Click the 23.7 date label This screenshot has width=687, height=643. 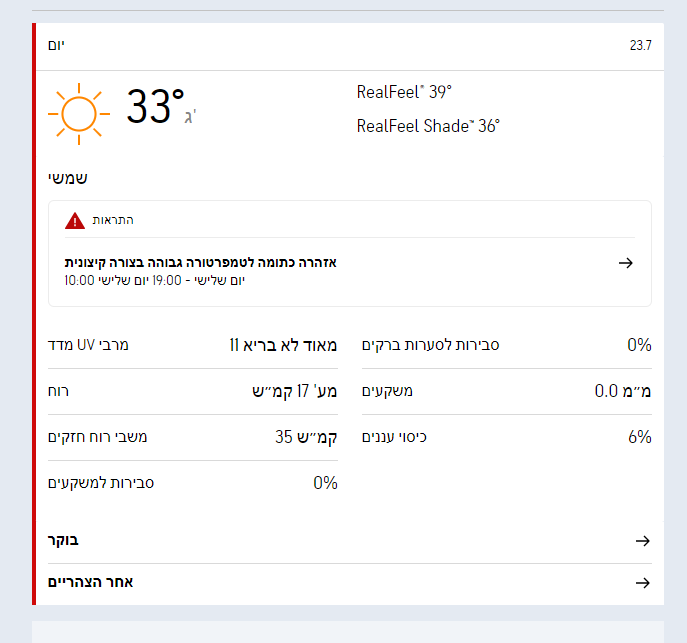(640, 46)
